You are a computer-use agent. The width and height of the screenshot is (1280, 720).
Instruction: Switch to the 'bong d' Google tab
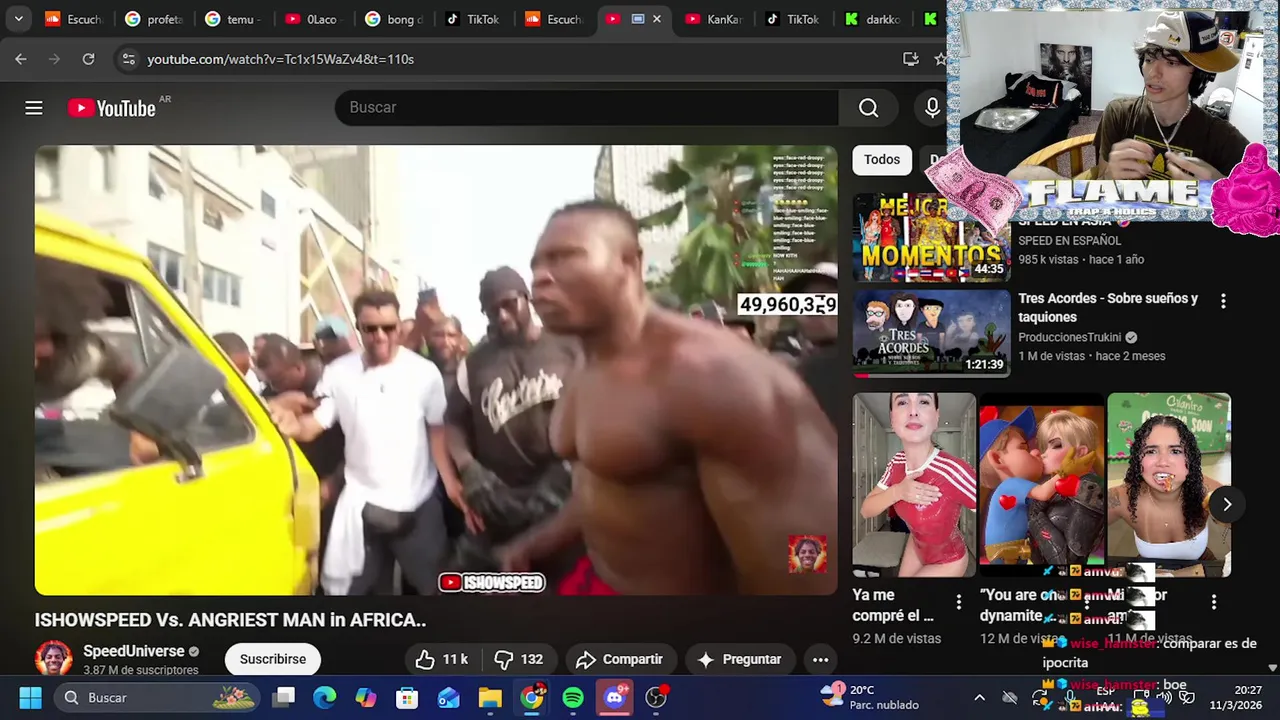392,19
